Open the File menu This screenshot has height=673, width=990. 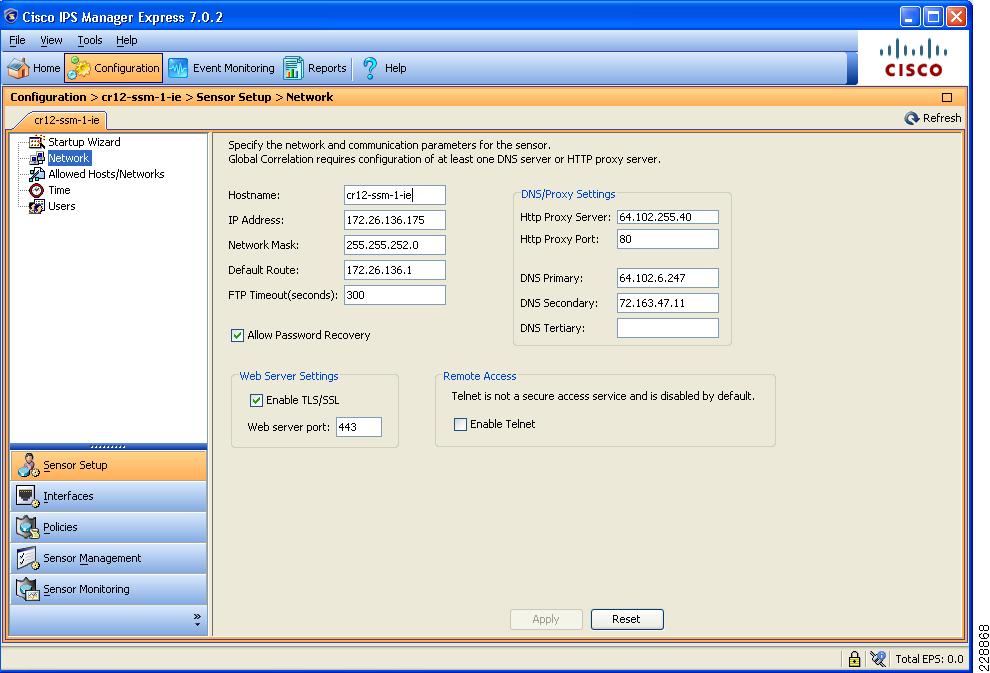pyautogui.click(x=17, y=40)
